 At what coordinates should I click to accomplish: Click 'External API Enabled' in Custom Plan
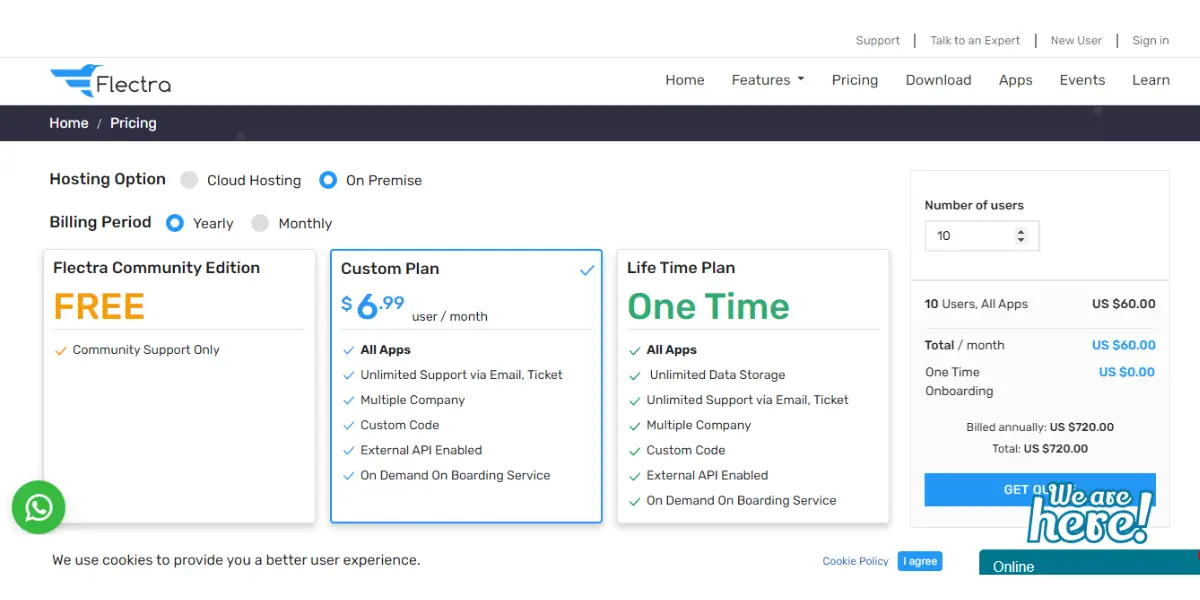click(421, 450)
